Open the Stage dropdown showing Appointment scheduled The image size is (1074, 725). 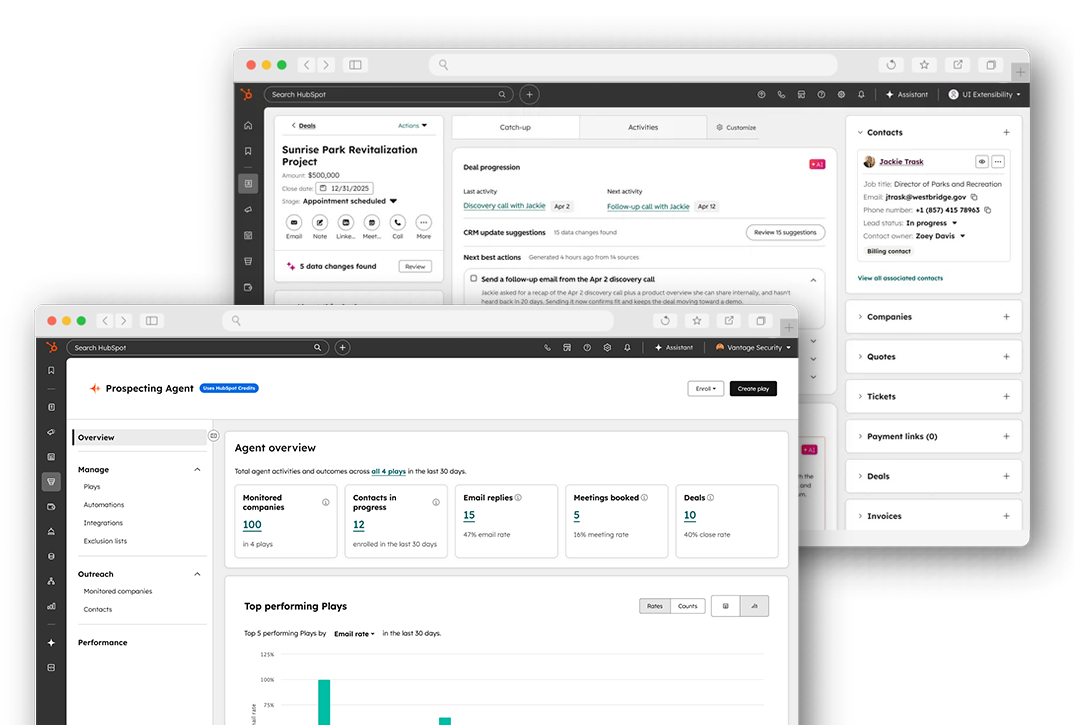[349, 201]
